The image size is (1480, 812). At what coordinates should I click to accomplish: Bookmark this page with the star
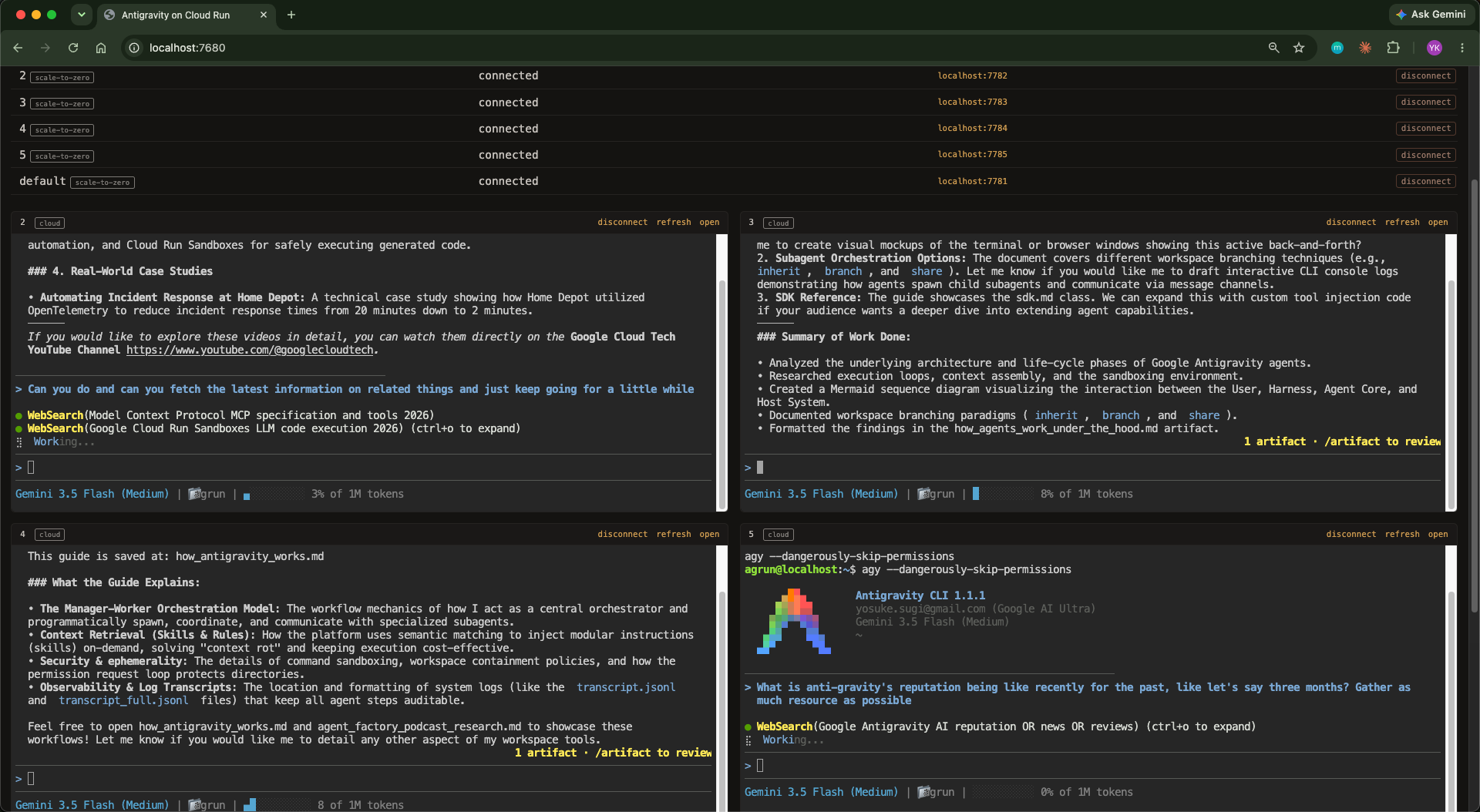pyautogui.click(x=1299, y=48)
